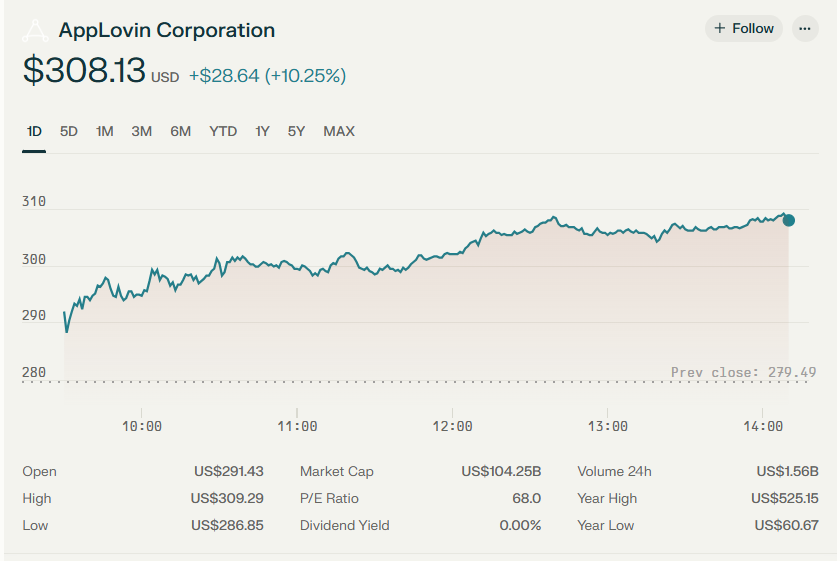840x561 pixels.
Task: Select the 1D time range tab
Action: click(x=34, y=131)
